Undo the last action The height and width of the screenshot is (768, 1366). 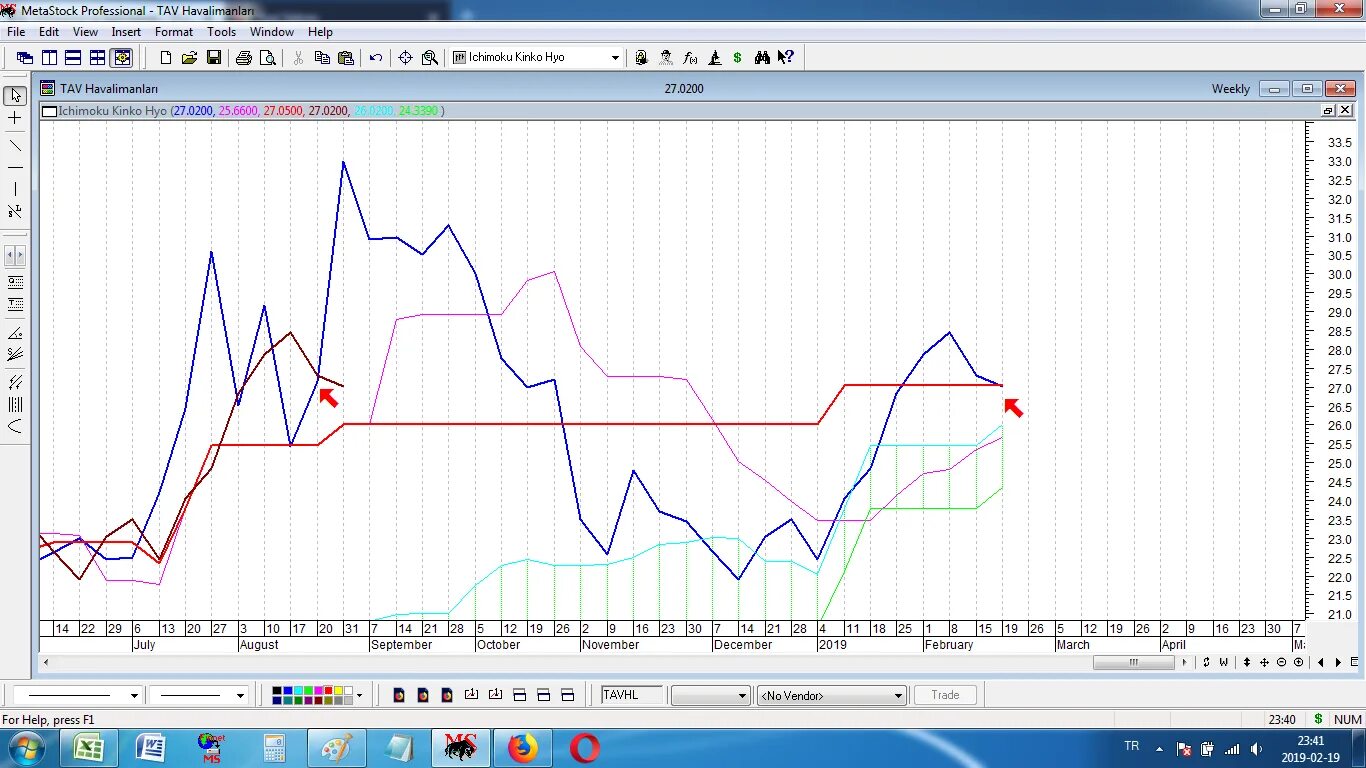376,58
